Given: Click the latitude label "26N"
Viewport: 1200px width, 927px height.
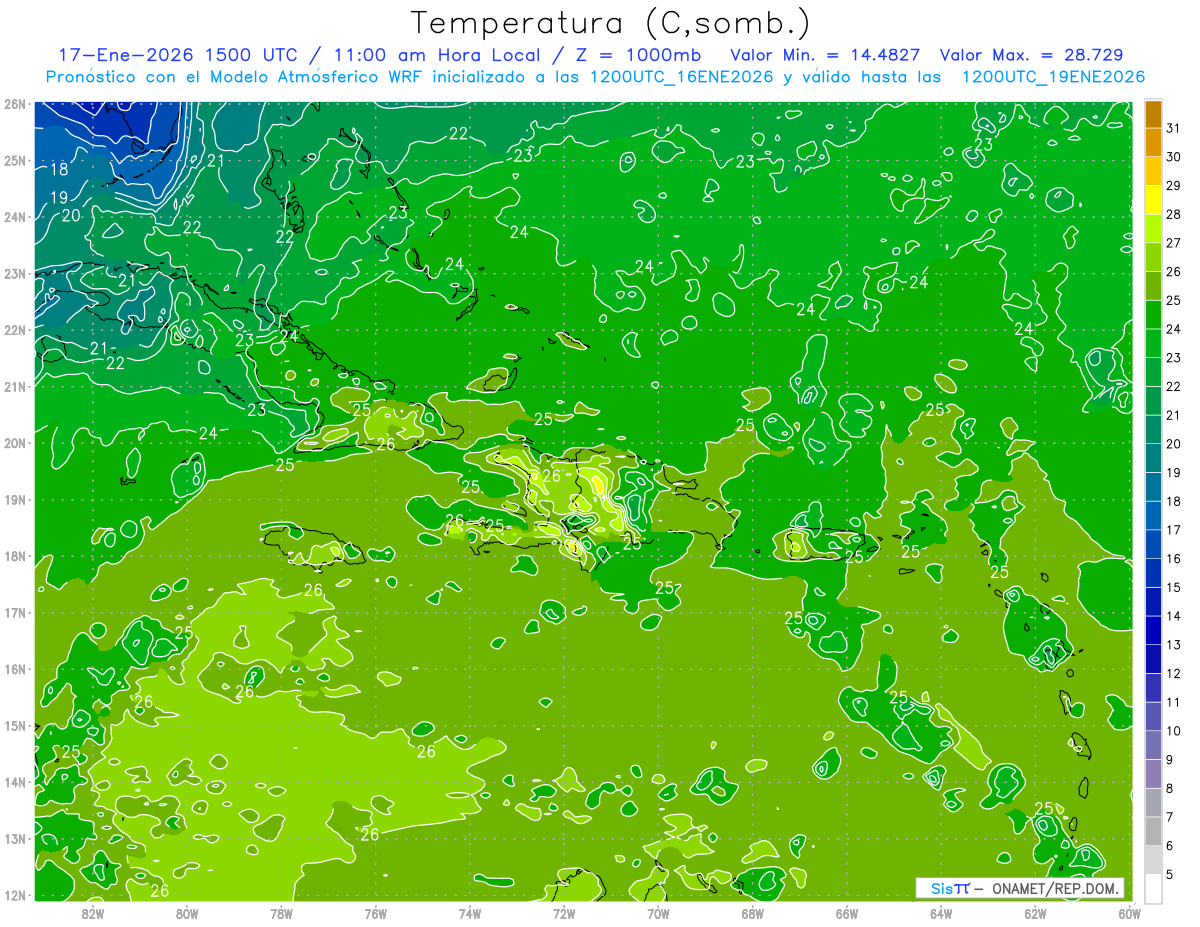Looking at the screenshot, I should [15, 104].
